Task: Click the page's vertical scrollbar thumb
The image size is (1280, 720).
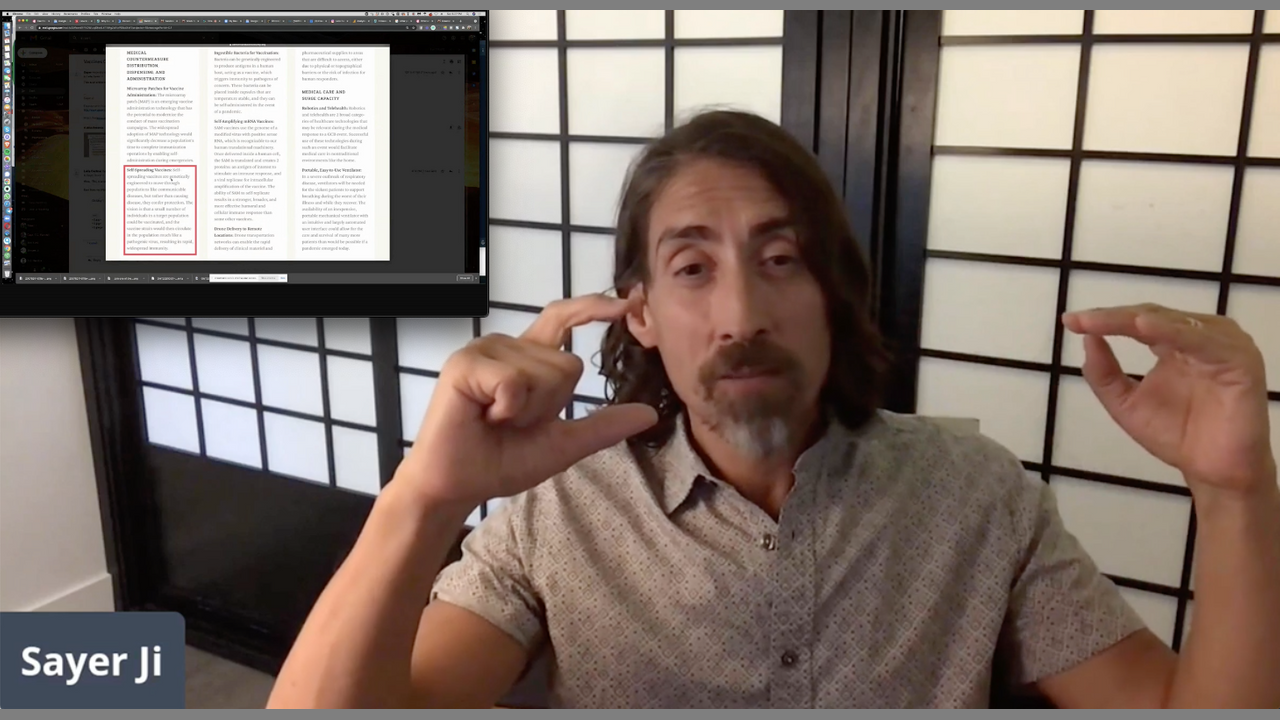Action: pos(483,258)
